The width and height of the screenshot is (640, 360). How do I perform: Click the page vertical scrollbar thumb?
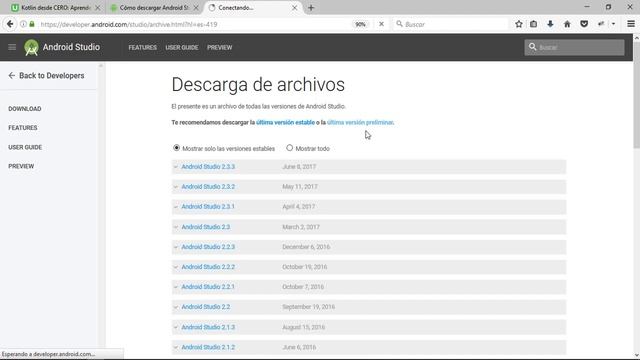point(636,96)
